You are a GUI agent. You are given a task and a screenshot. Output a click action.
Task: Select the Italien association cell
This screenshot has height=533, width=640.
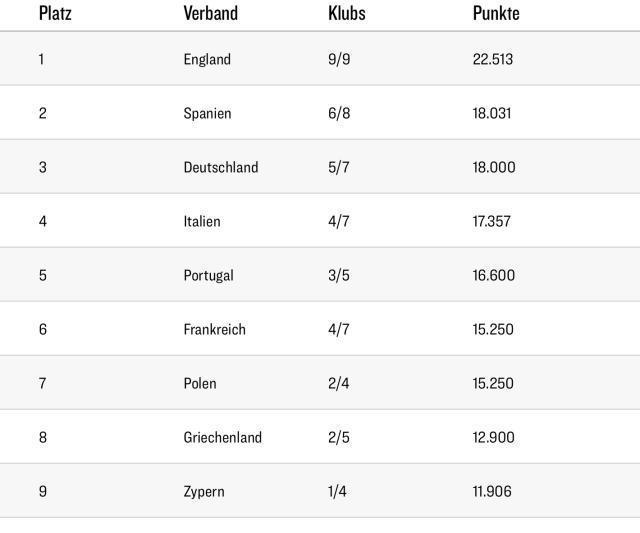tap(202, 221)
